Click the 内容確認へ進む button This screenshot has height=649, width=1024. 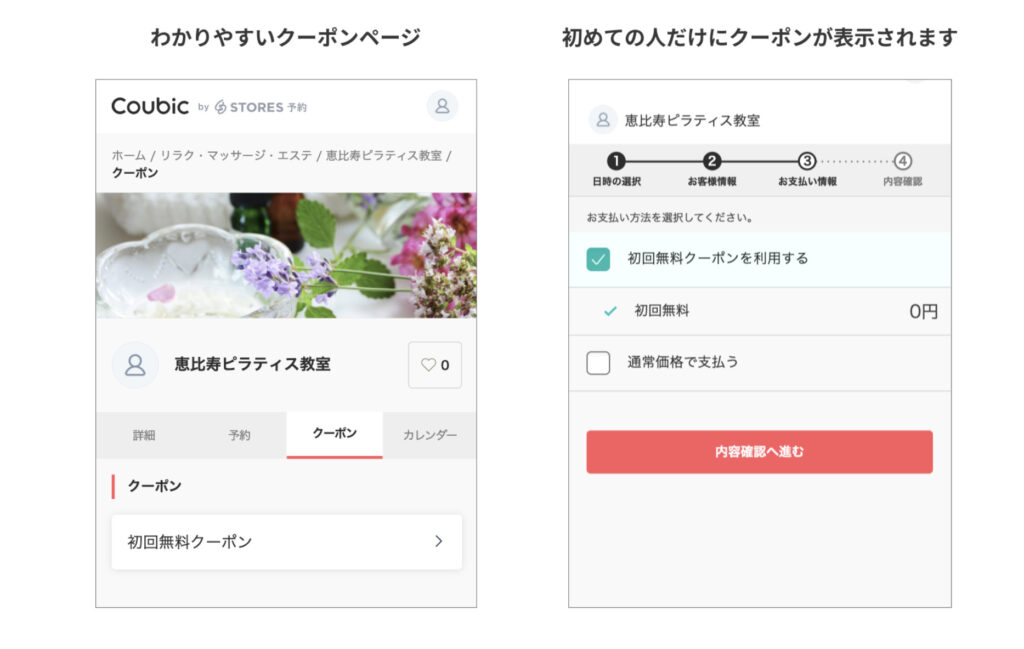point(760,452)
